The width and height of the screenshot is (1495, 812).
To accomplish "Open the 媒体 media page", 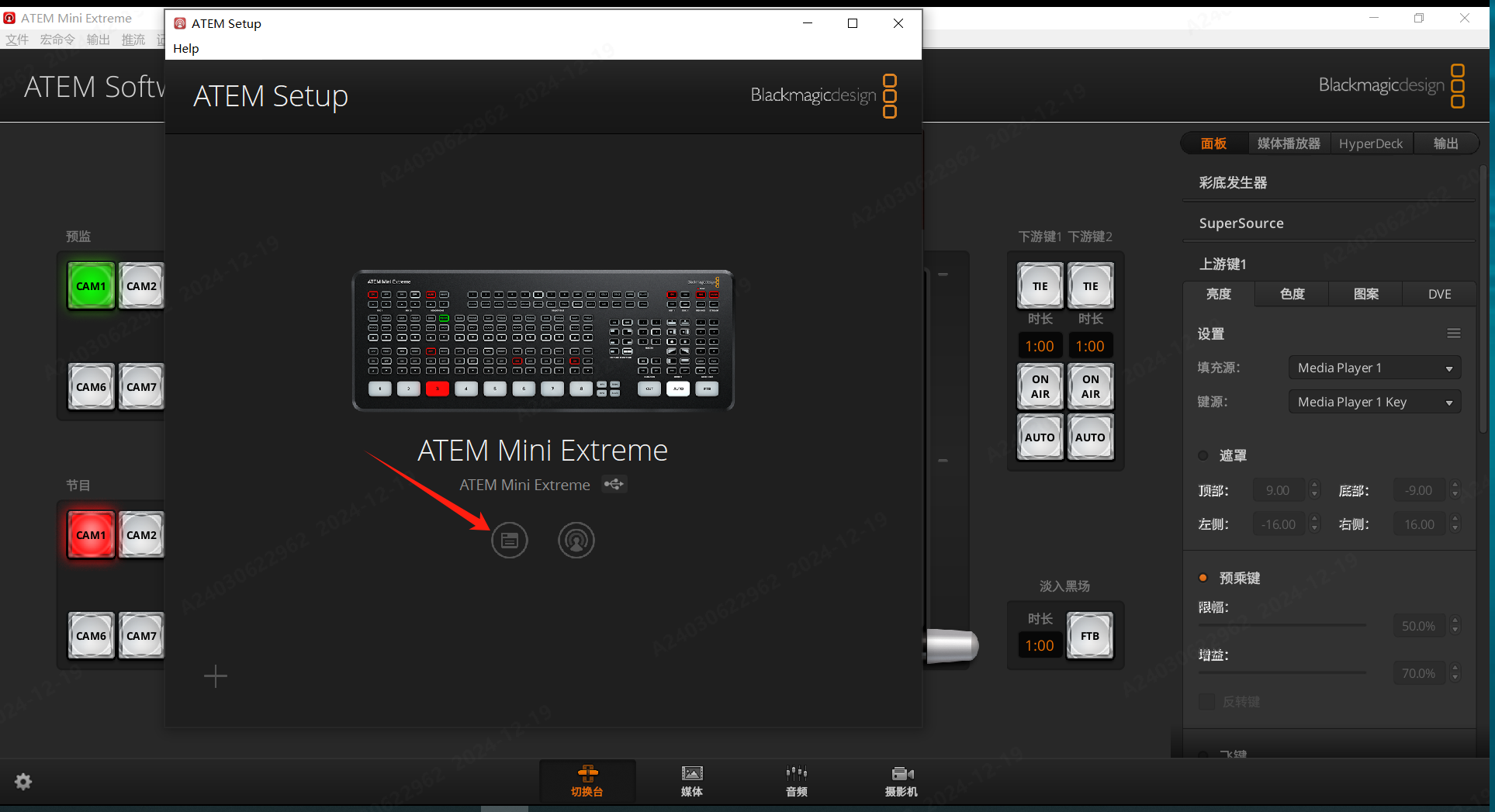I will pyautogui.click(x=692, y=781).
